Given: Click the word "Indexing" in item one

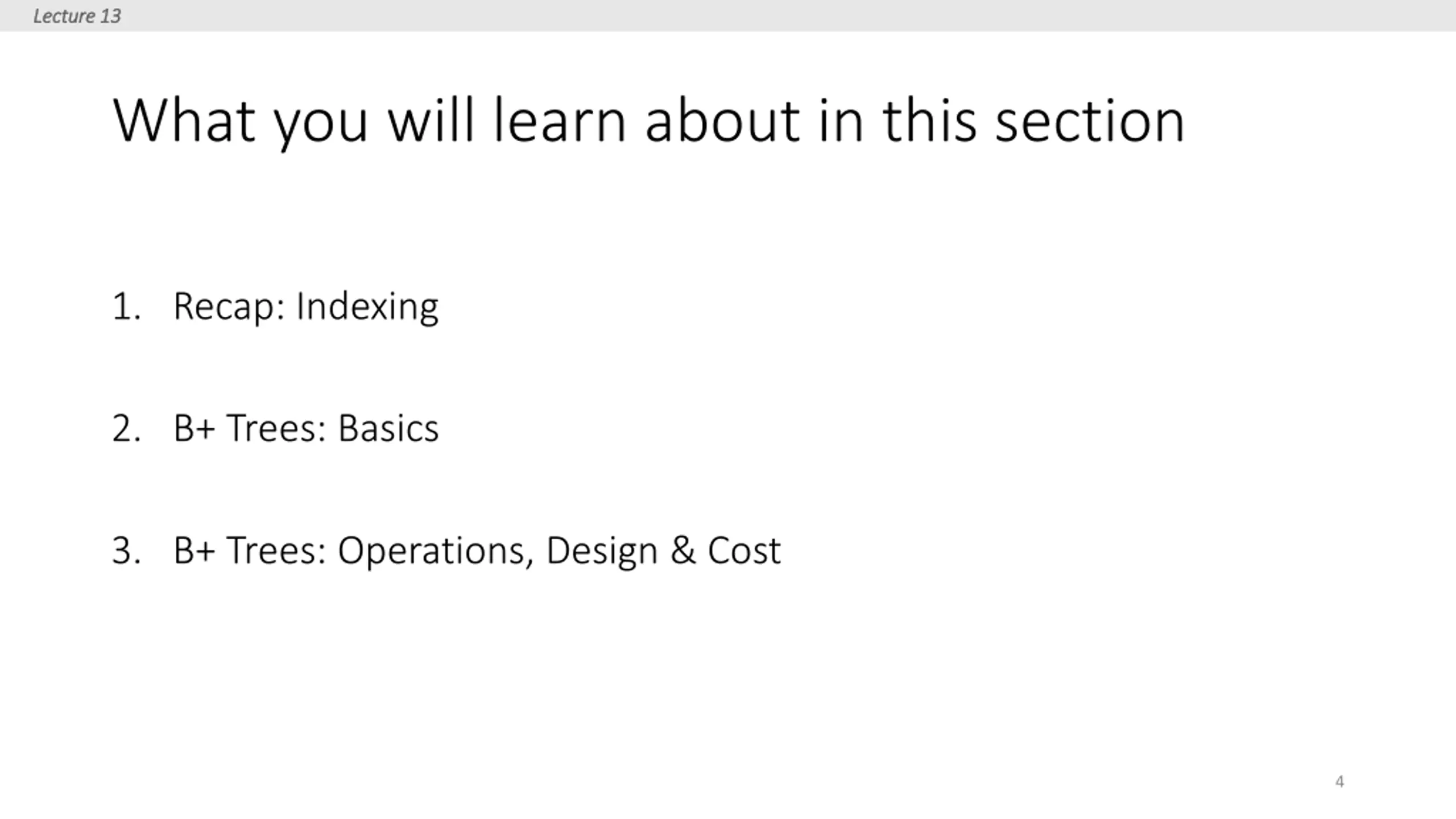Looking at the screenshot, I should (x=367, y=307).
